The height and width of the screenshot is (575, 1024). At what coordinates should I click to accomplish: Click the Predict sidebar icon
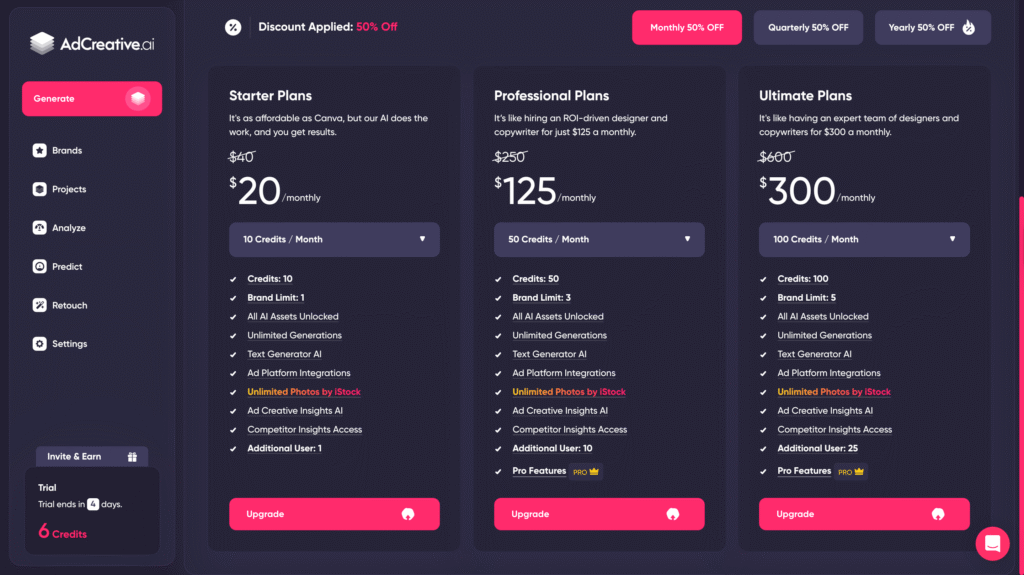click(x=40, y=267)
